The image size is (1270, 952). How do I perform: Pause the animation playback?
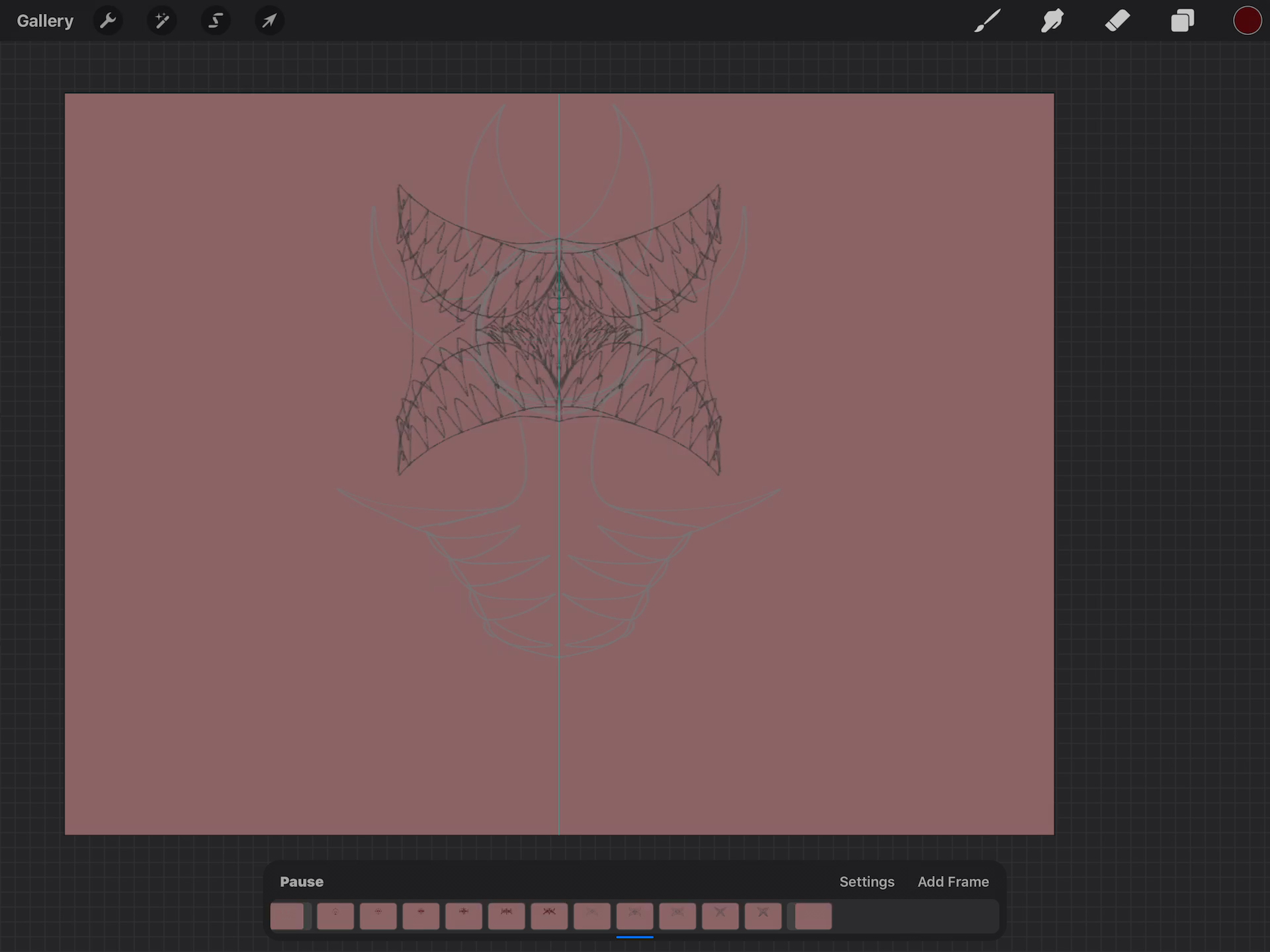(302, 882)
